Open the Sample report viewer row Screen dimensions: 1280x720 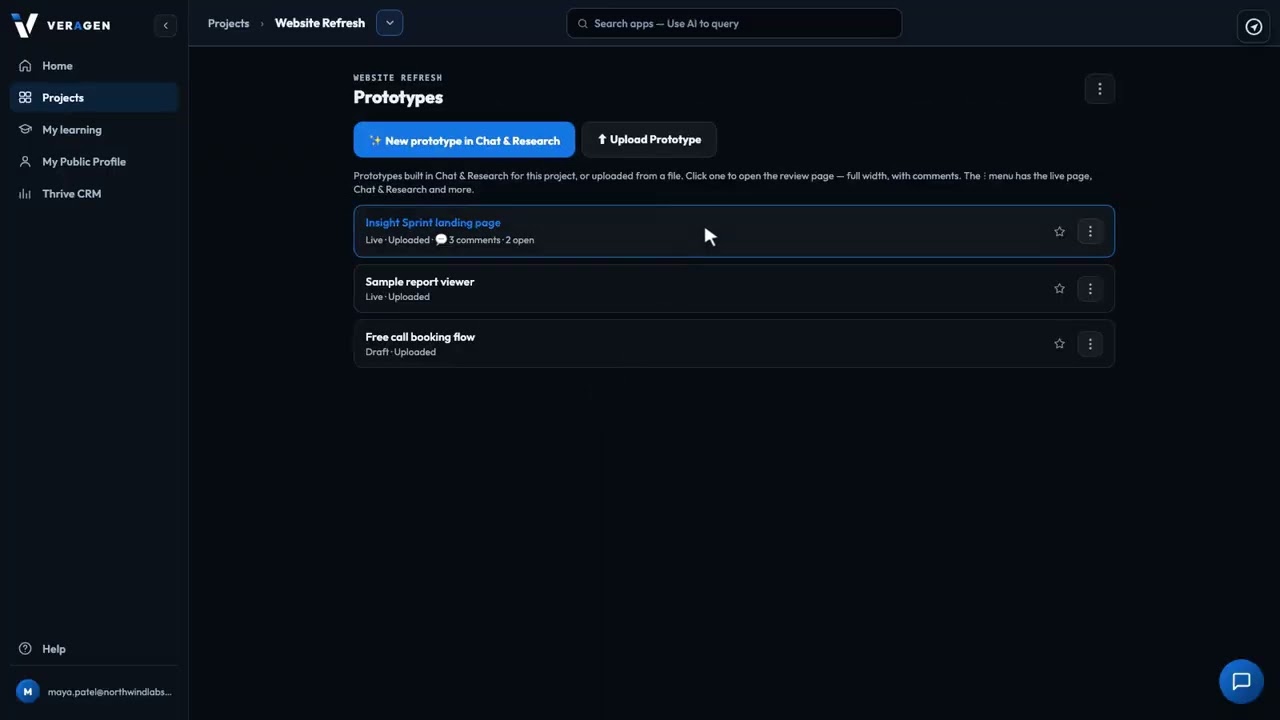(x=734, y=288)
